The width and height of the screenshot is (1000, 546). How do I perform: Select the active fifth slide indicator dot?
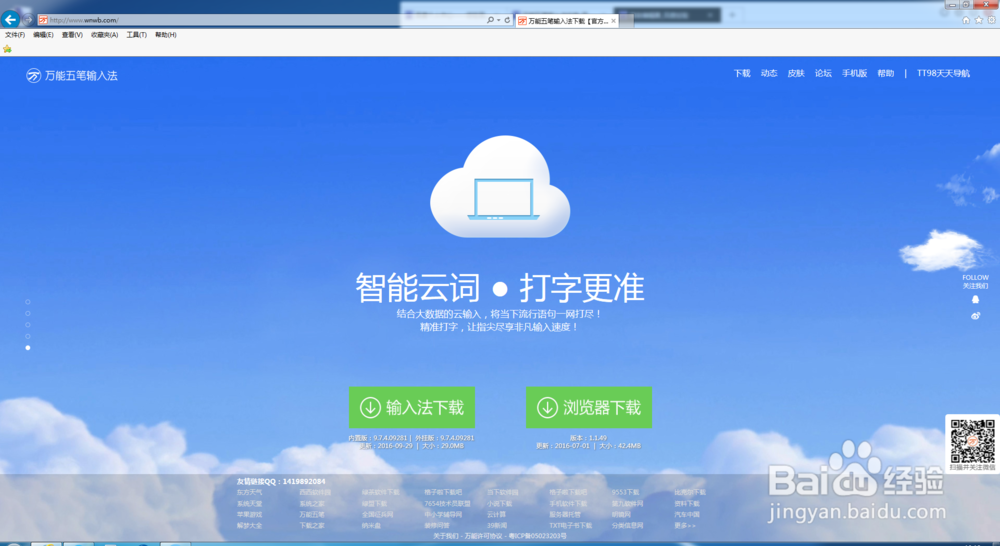point(27,348)
